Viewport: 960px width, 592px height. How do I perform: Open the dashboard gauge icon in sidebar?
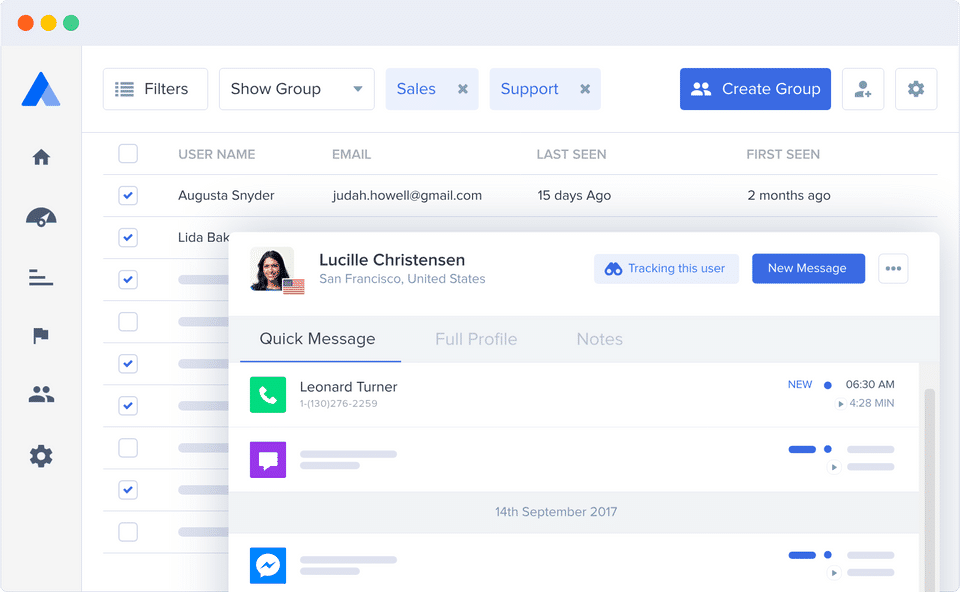click(41, 217)
